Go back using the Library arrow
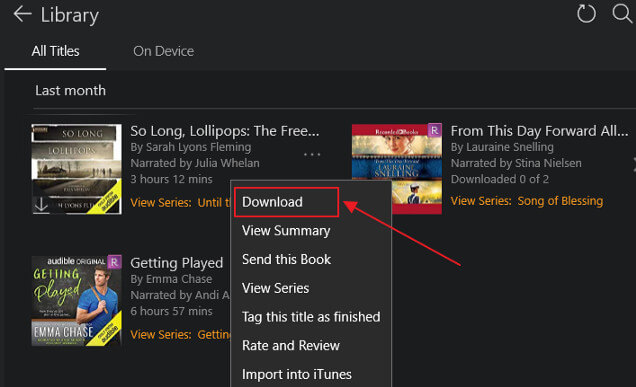Viewport: 636px width, 387px height. (x=22, y=14)
